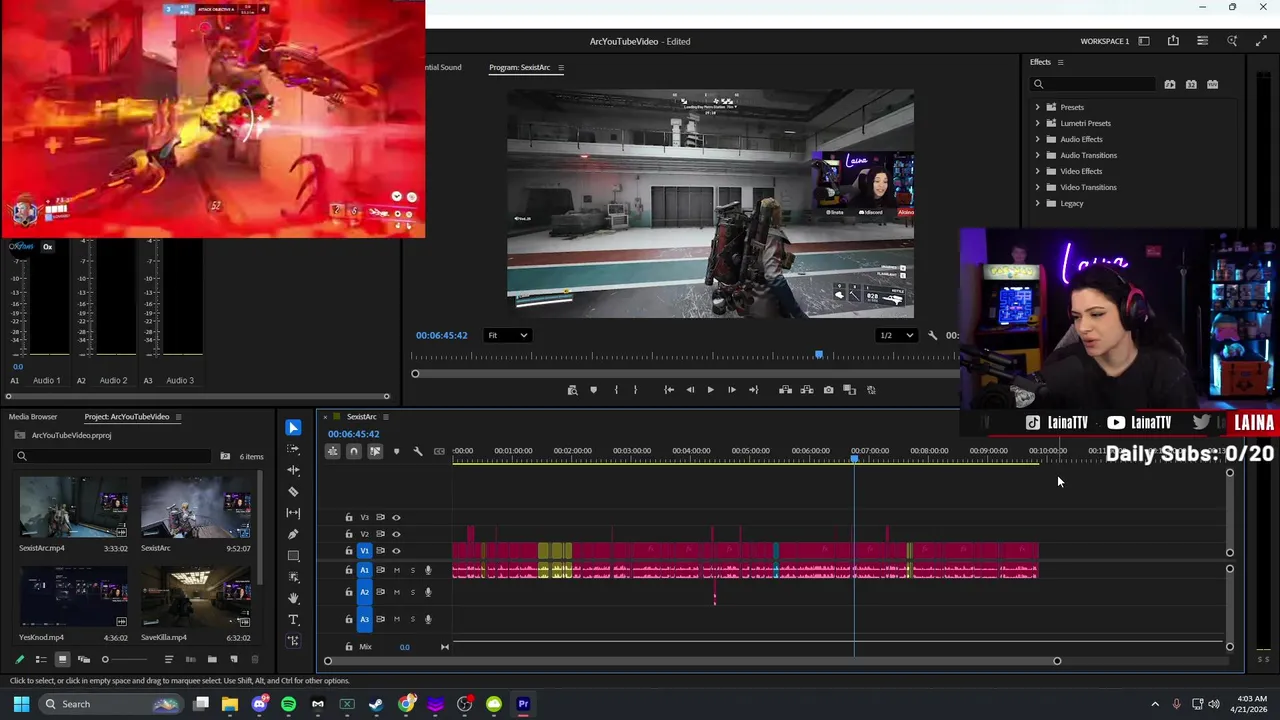
Task: Open Discord from the taskbar
Action: pos(259,704)
